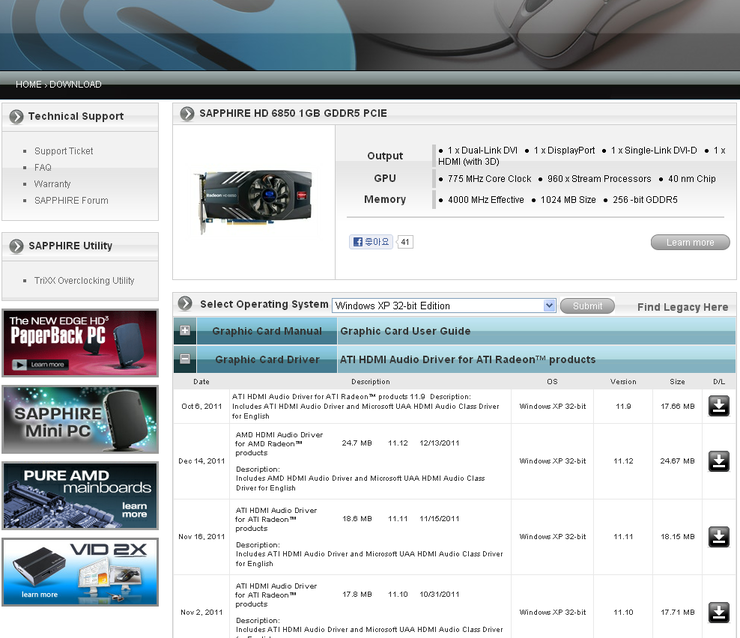This screenshot has height=638, width=740.
Task: Click the Graphic Card Manual label
Action: pyautogui.click(x=267, y=331)
